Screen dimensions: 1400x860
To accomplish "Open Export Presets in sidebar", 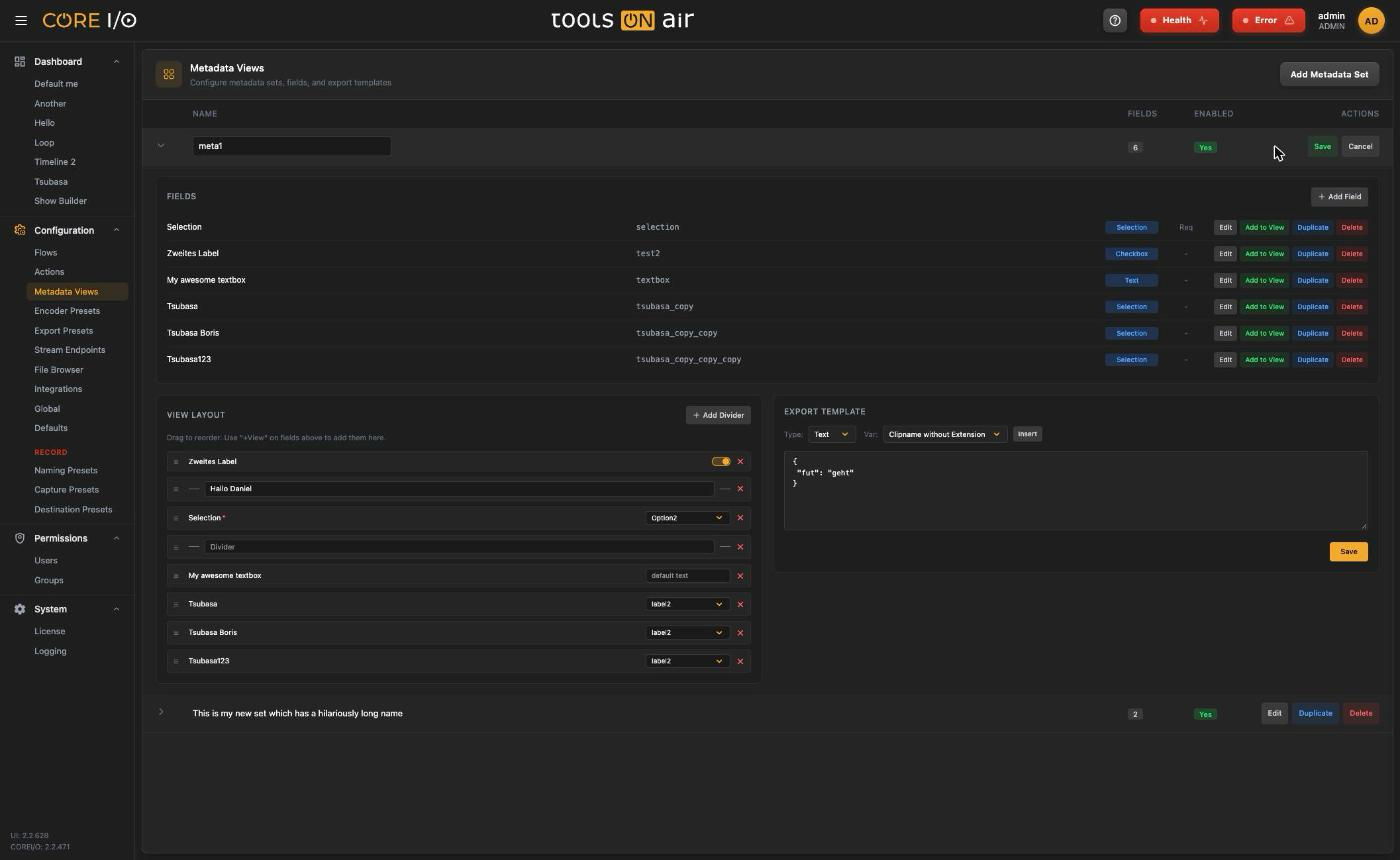I will point(63,331).
